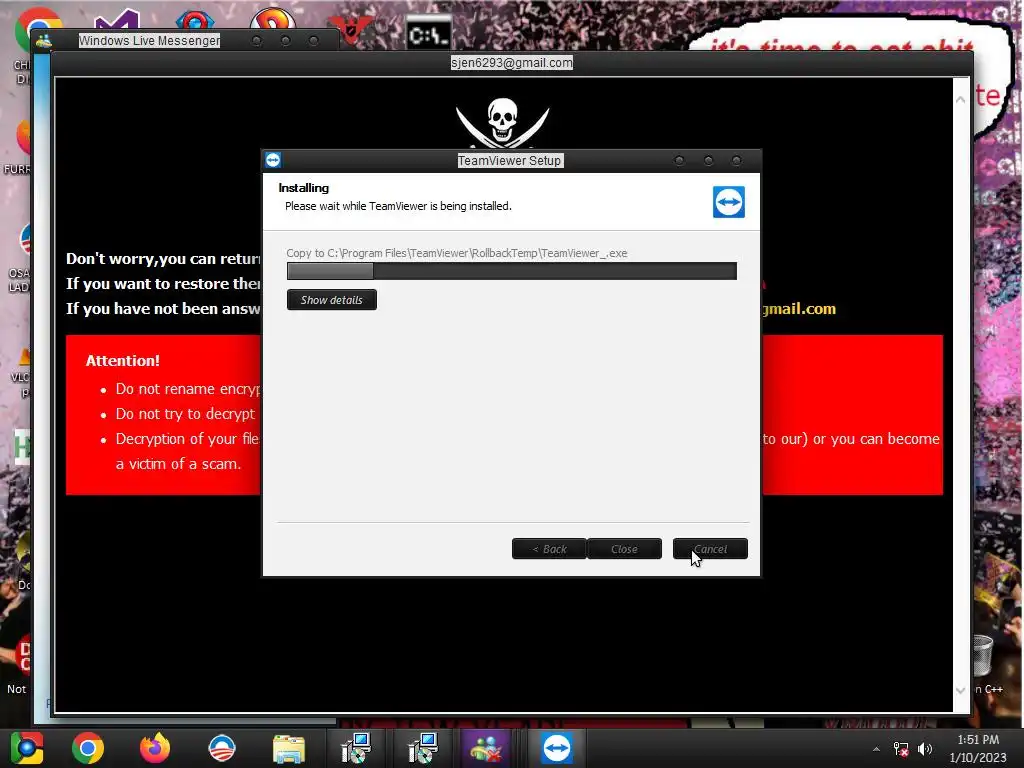Select the green H desktop icon

click(x=22, y=446)
